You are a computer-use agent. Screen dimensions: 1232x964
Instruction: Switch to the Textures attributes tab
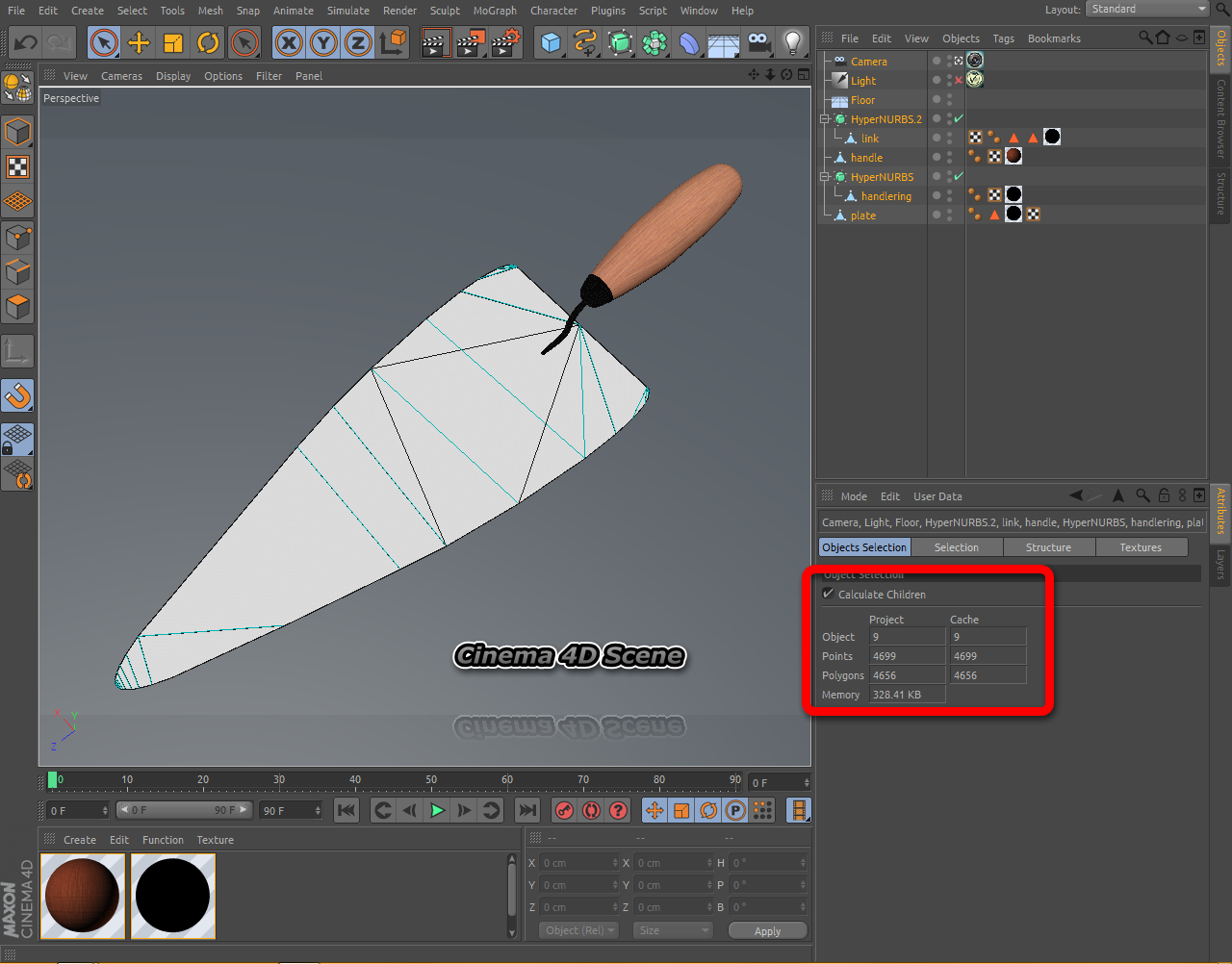[x=1141, y=547]
